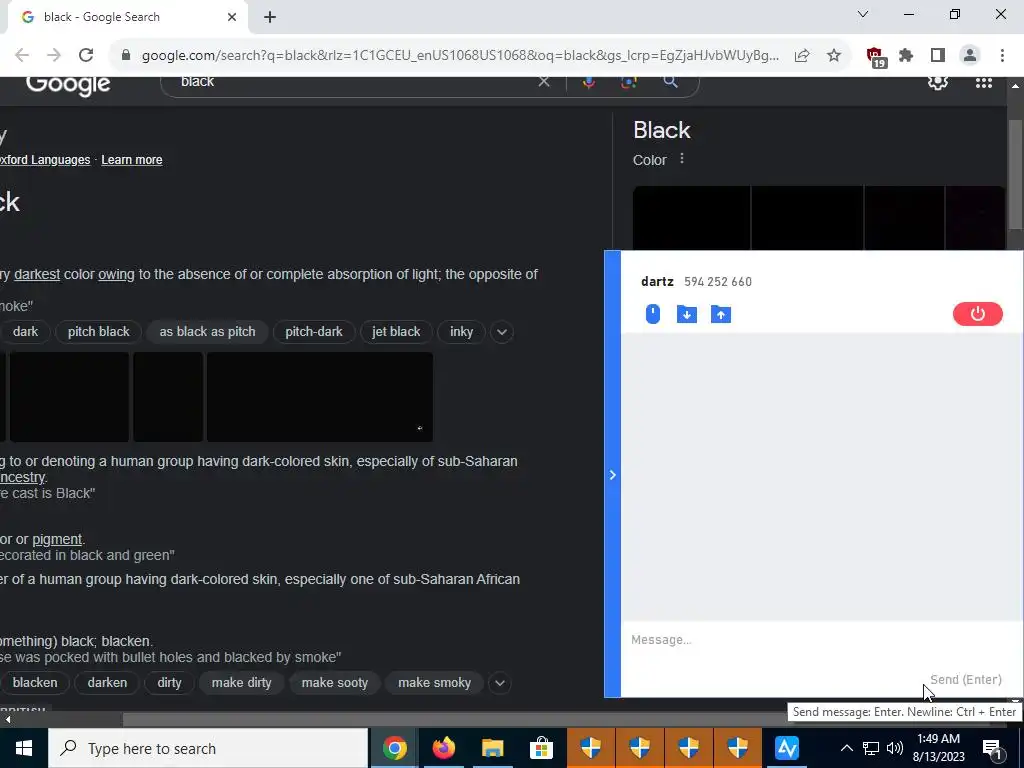Select the make smoky synonym chip
This screenshot has height=768, width=1024.
(x=434, y=682)
